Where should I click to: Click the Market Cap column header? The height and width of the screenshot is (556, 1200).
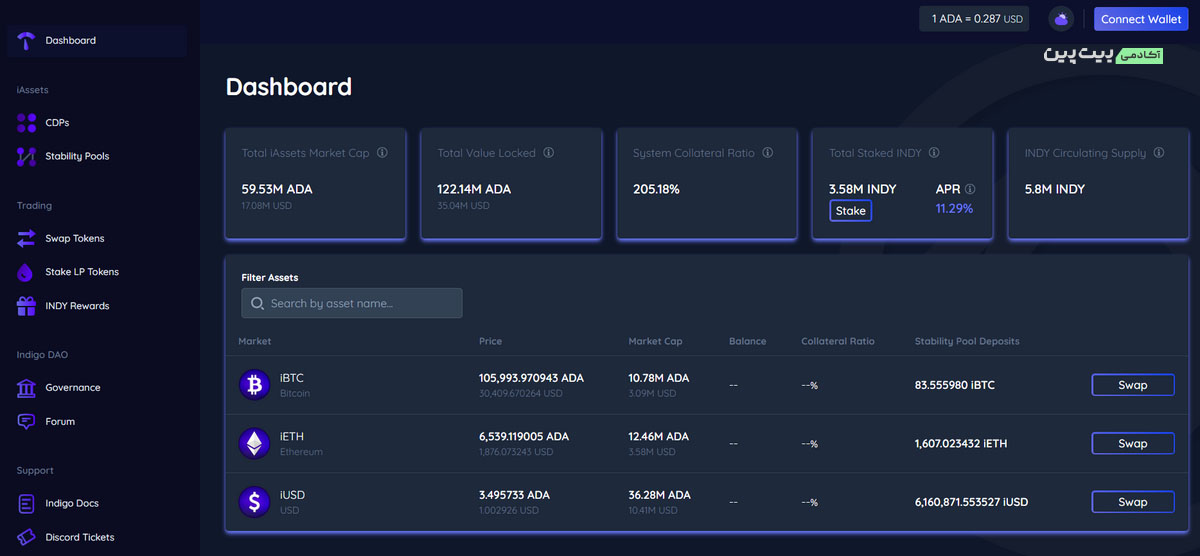[655, 342]
